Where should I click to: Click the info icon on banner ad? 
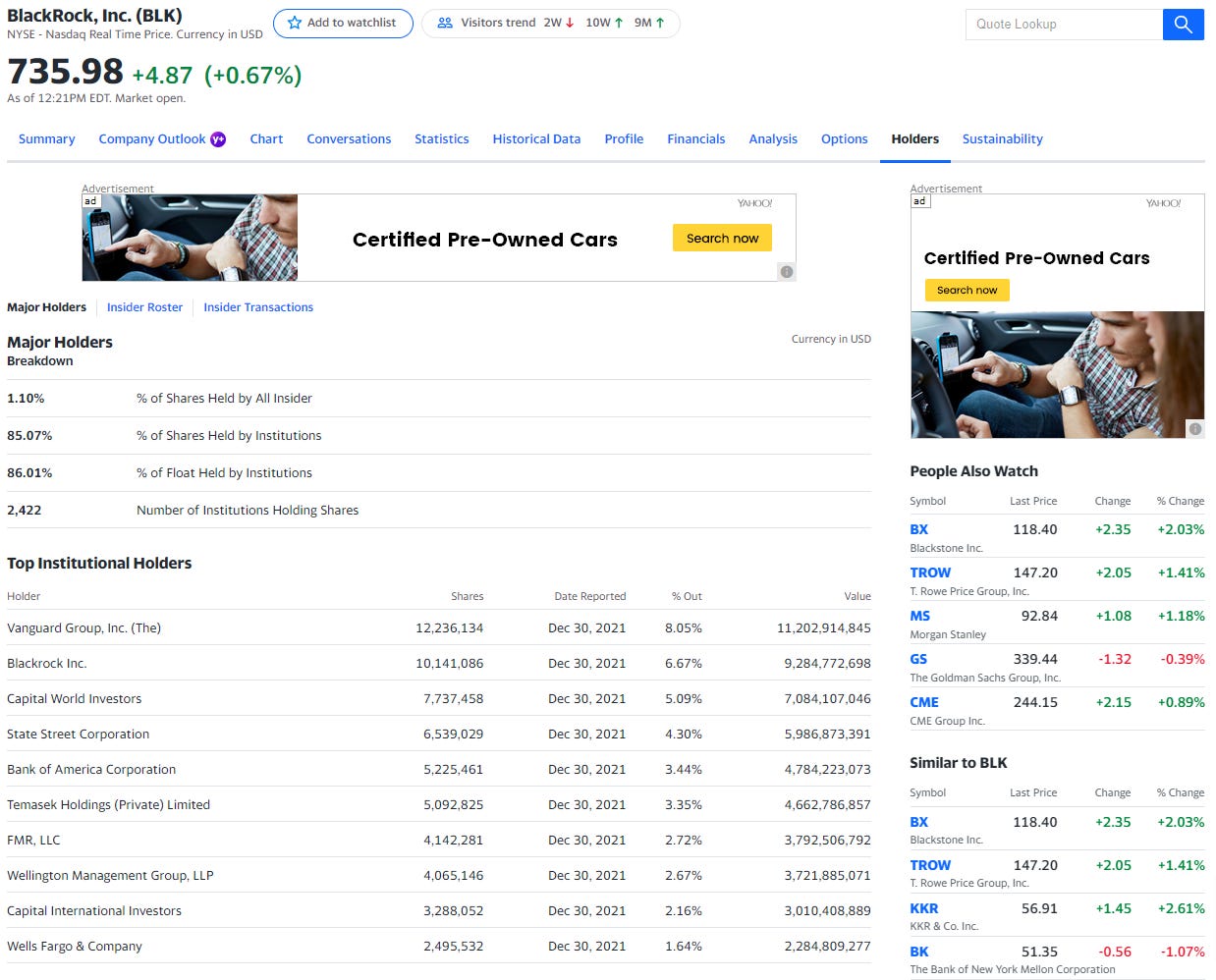click(787, 272)
